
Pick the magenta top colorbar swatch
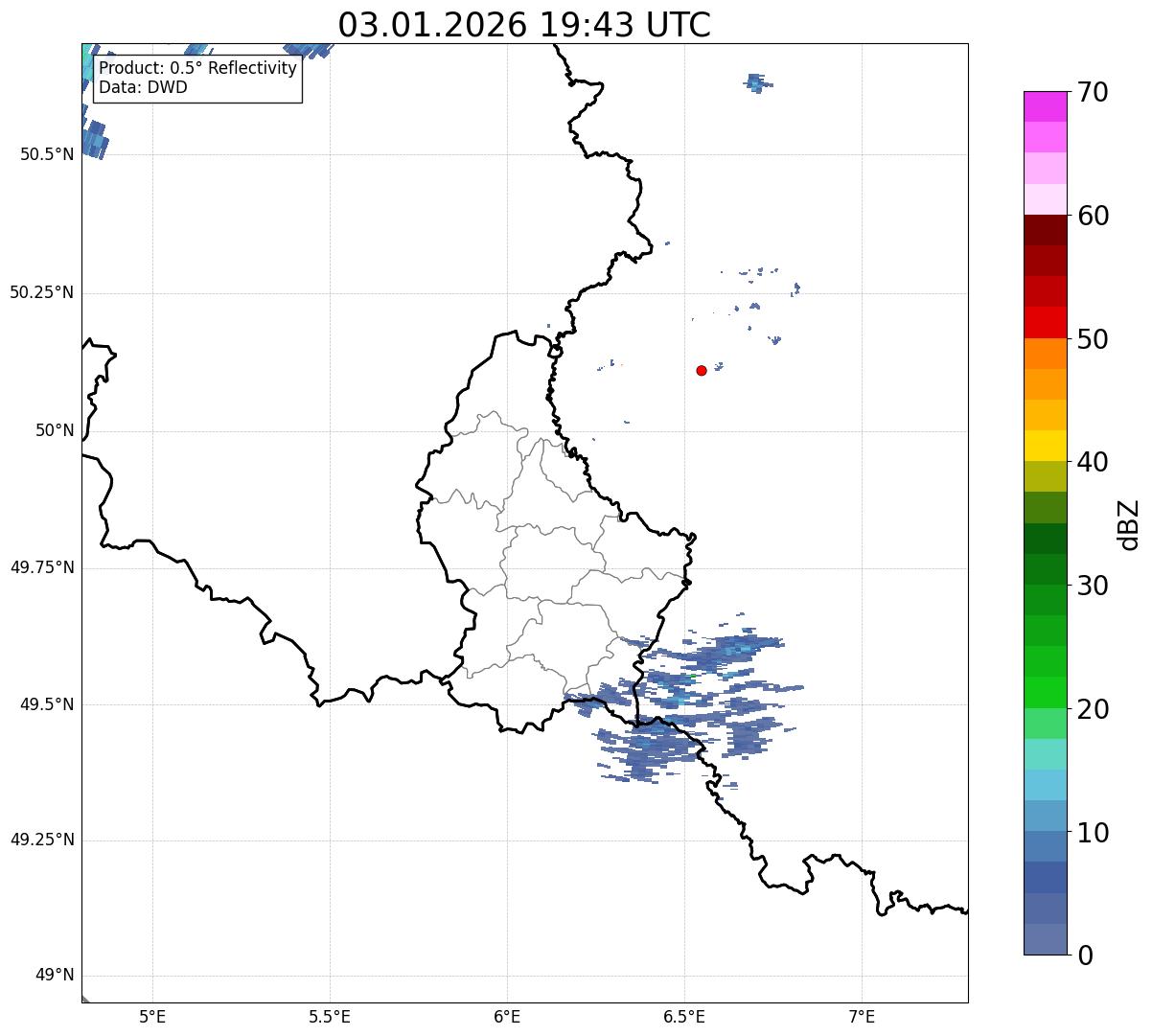coord(1045,106)
